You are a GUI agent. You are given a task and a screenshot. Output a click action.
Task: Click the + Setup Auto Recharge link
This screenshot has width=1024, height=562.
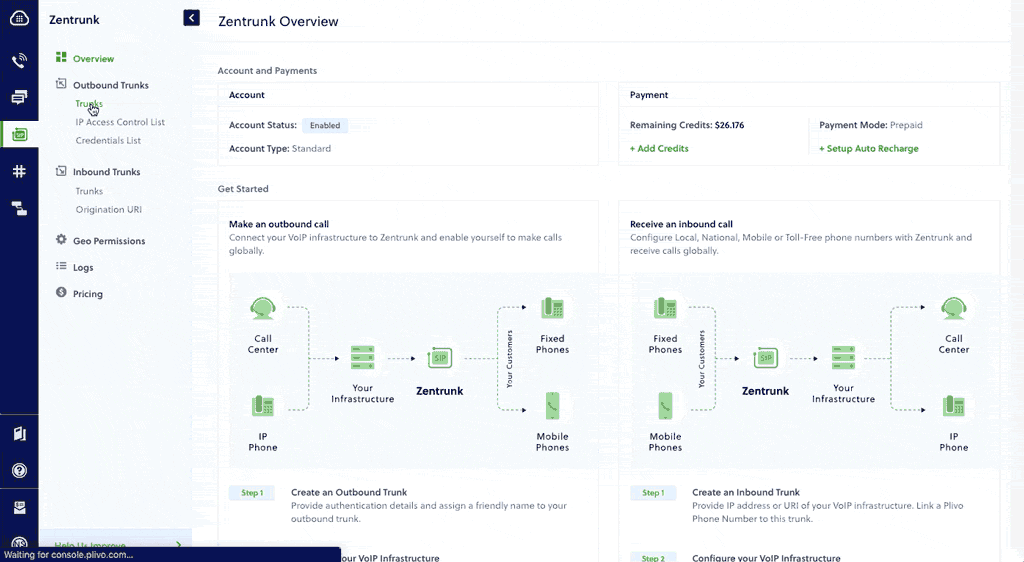[x=869, y=149]
